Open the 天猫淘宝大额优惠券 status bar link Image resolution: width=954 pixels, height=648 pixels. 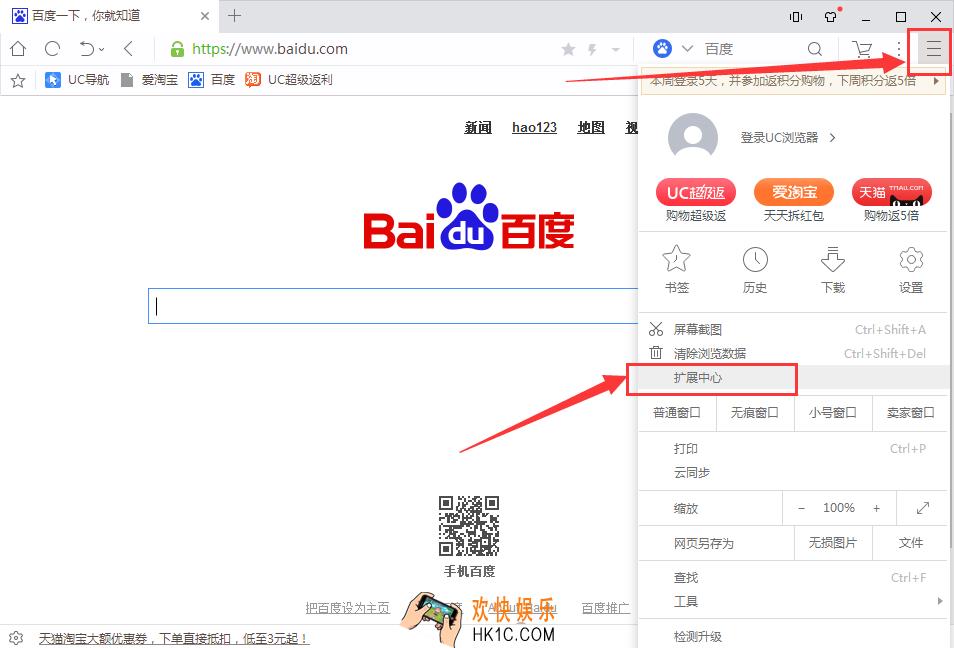174,638
